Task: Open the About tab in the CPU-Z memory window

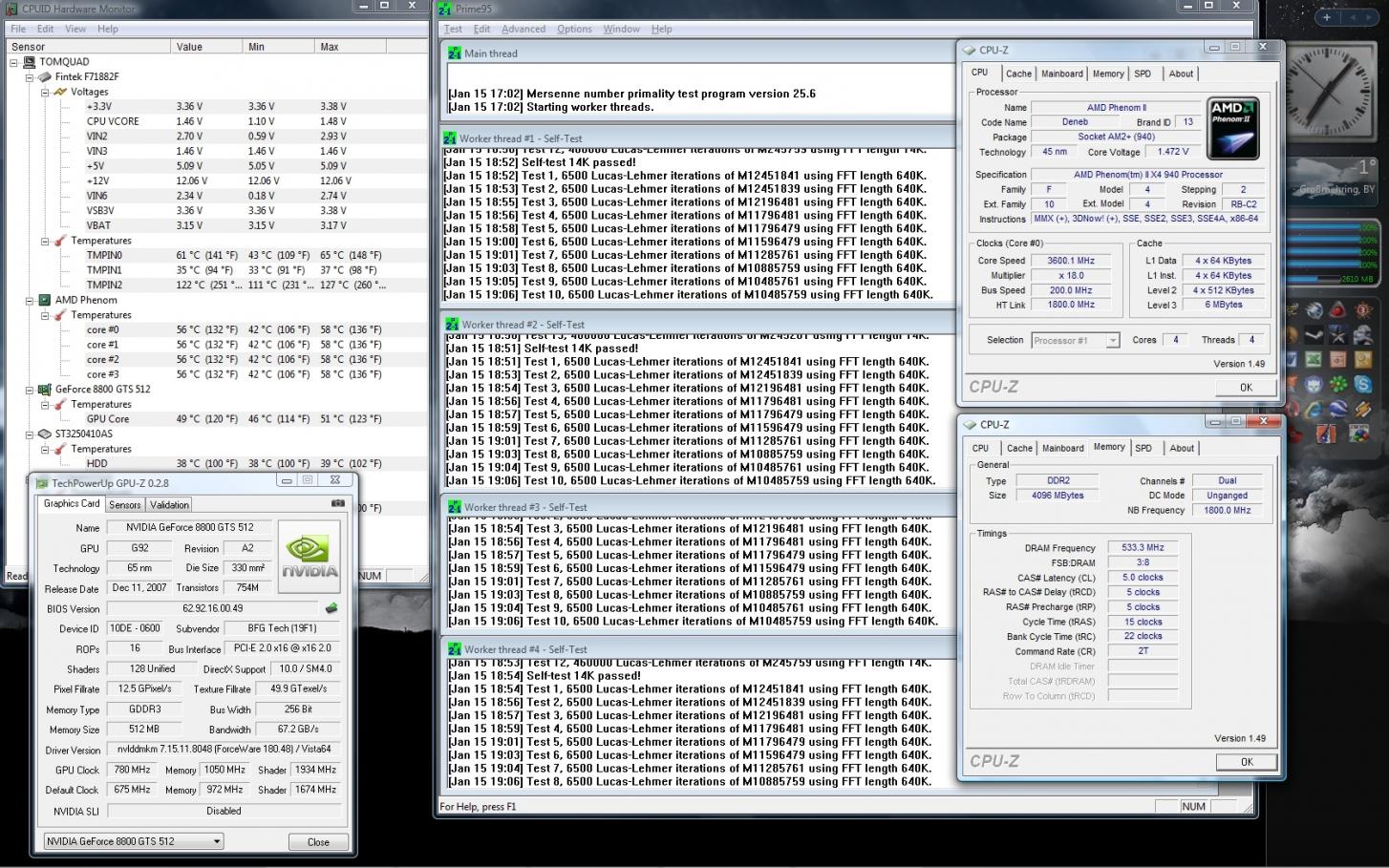Action: coord(1182,448)
